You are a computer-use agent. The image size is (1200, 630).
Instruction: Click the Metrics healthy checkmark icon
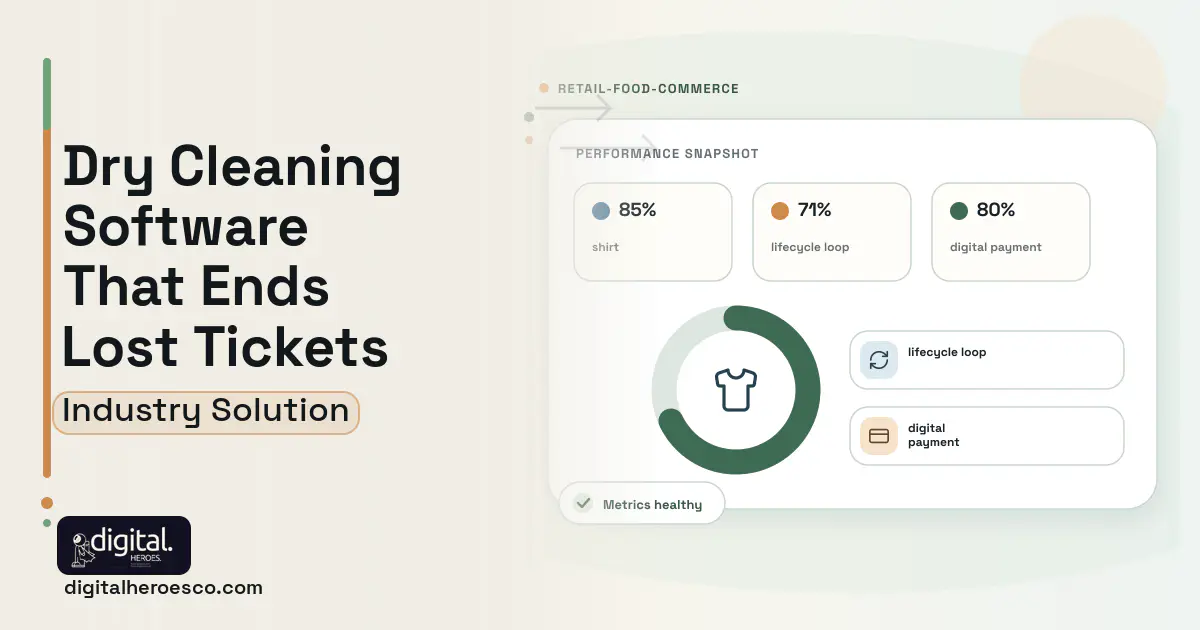point(582,504)
